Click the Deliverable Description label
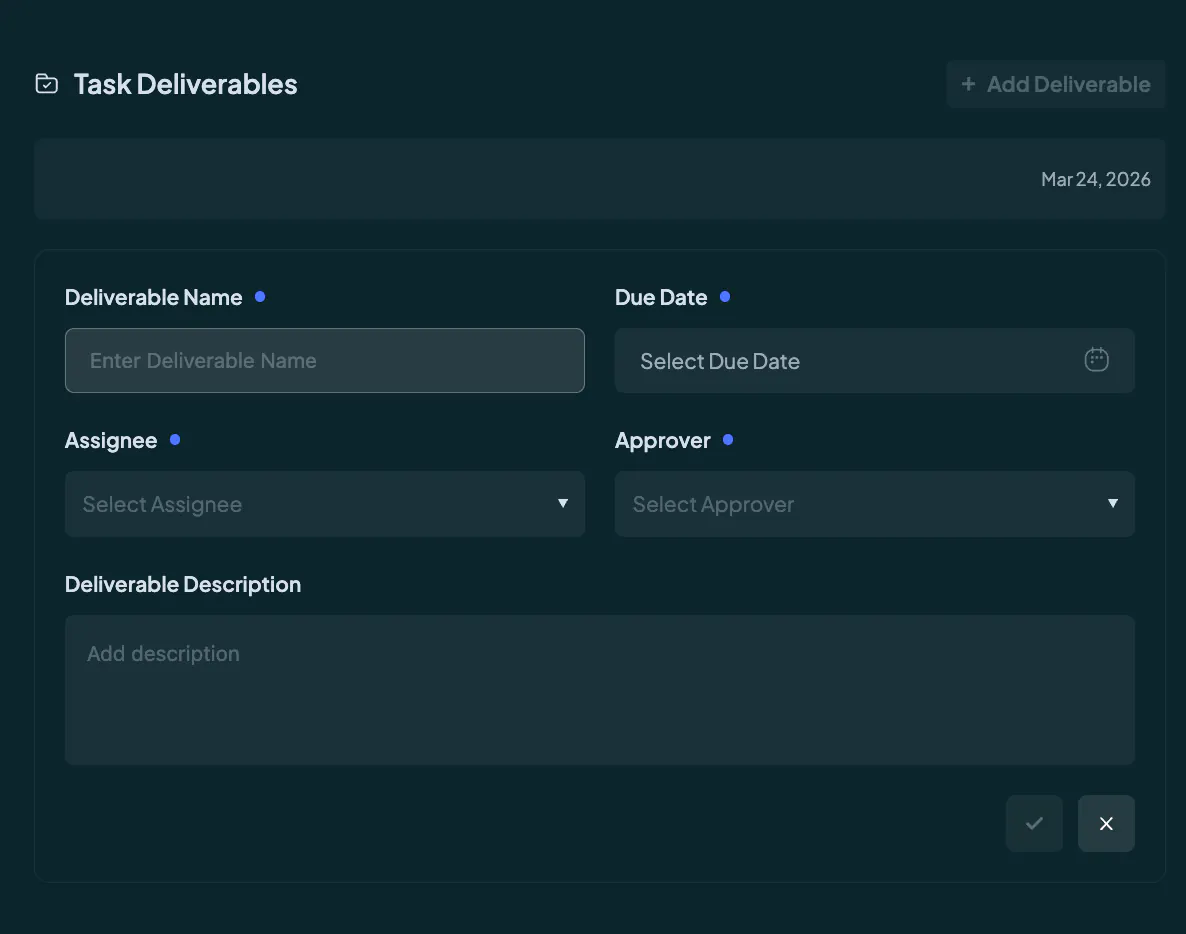1186x934 pixels. tap(183, 584)
